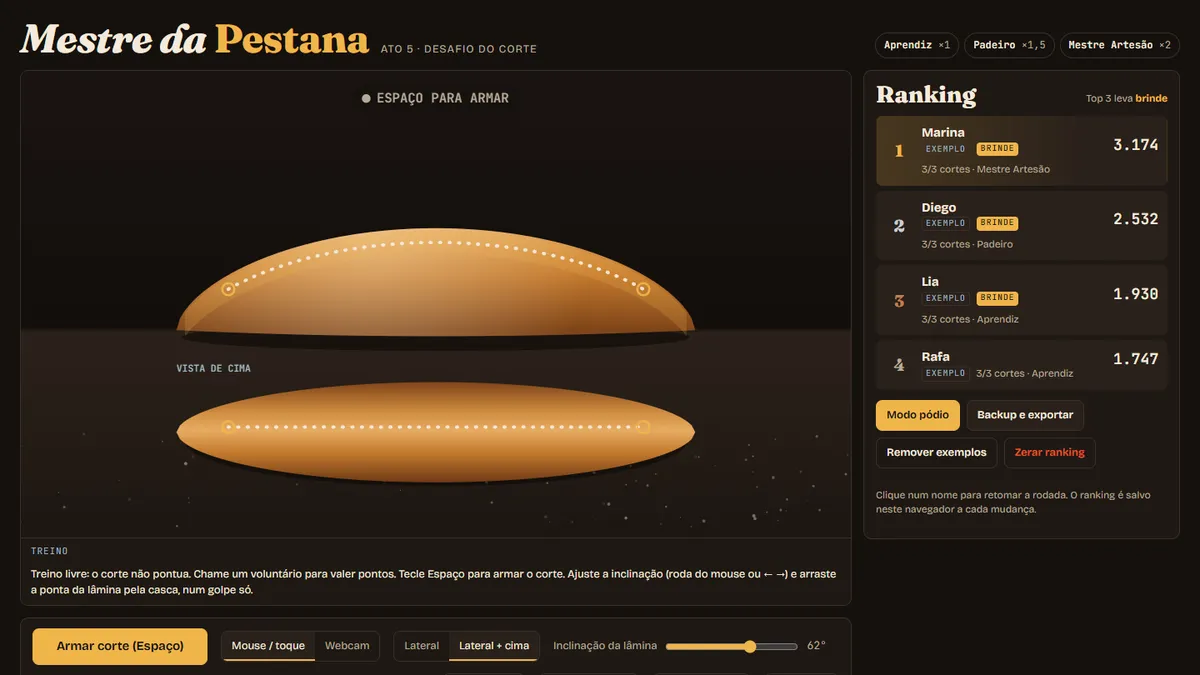Screen dimensions: 1200x675
Task: Select Mestre Artesão ×2 difficulty chip
Action: [x=1119, y=45]
